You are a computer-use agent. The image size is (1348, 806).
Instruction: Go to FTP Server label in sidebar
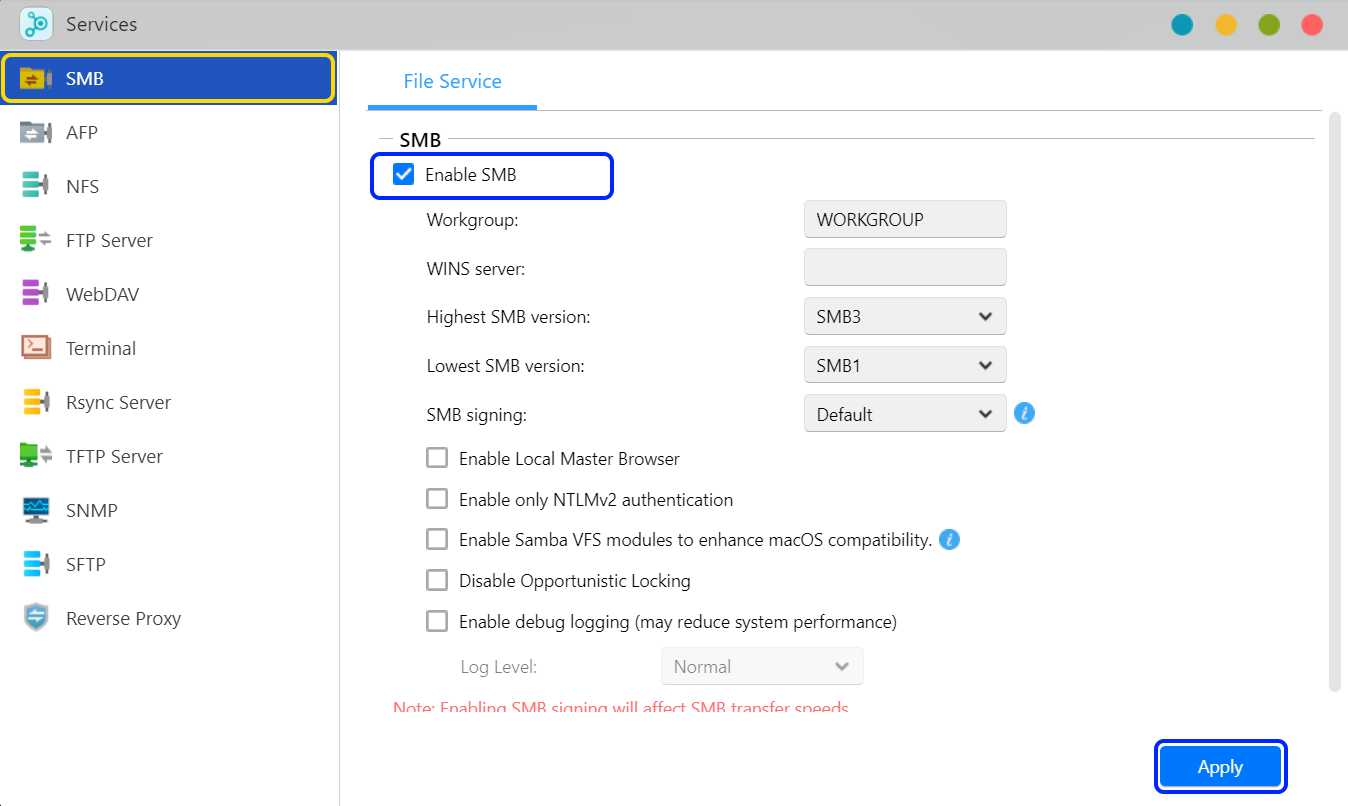110,241
